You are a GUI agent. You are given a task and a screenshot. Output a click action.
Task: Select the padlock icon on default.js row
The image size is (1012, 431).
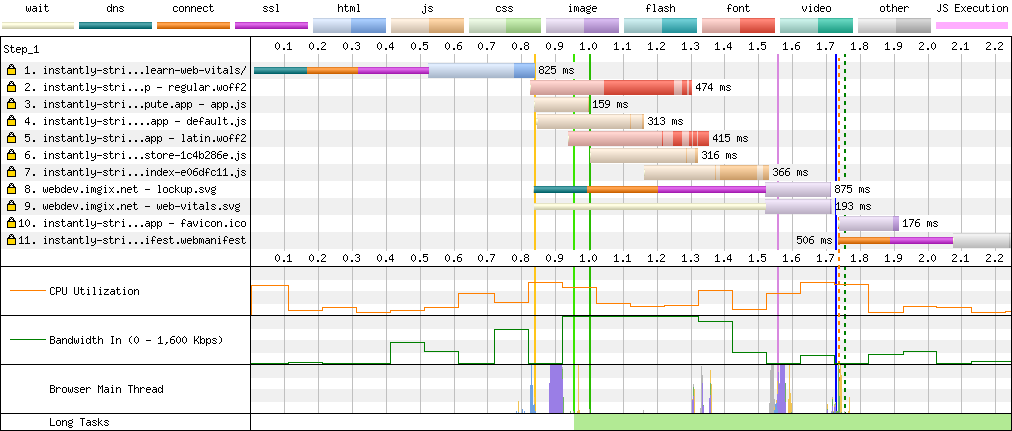[x=11, y=121]
